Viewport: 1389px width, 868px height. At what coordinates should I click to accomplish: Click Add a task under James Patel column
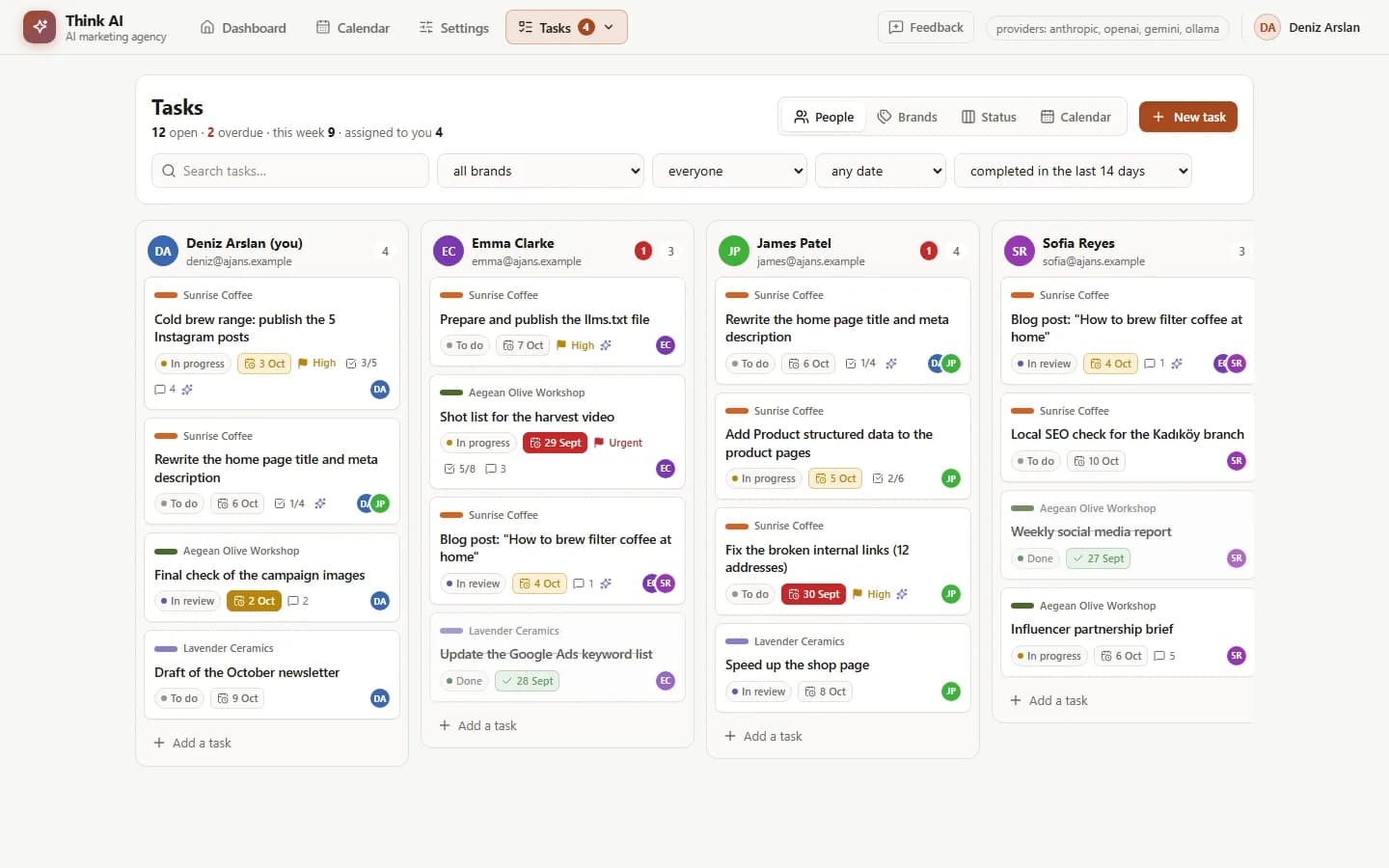[x=763, y=736]
